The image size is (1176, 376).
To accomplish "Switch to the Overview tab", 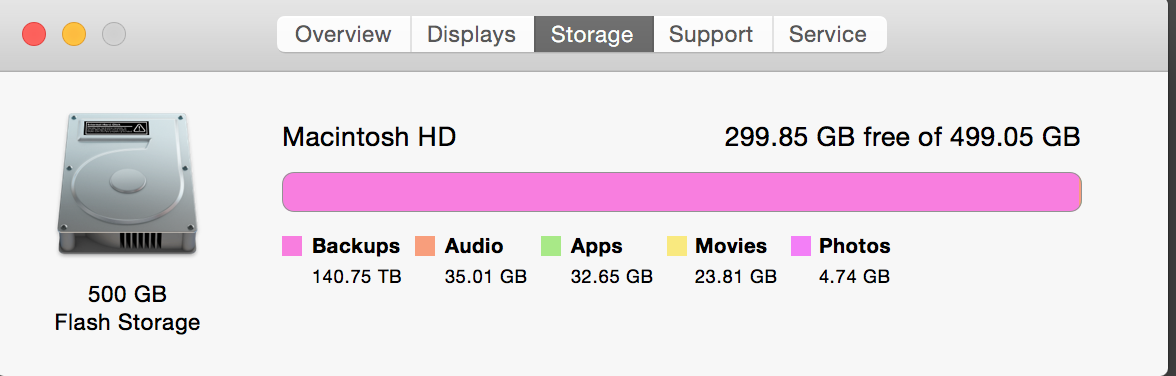I will [x=344, y=35].
